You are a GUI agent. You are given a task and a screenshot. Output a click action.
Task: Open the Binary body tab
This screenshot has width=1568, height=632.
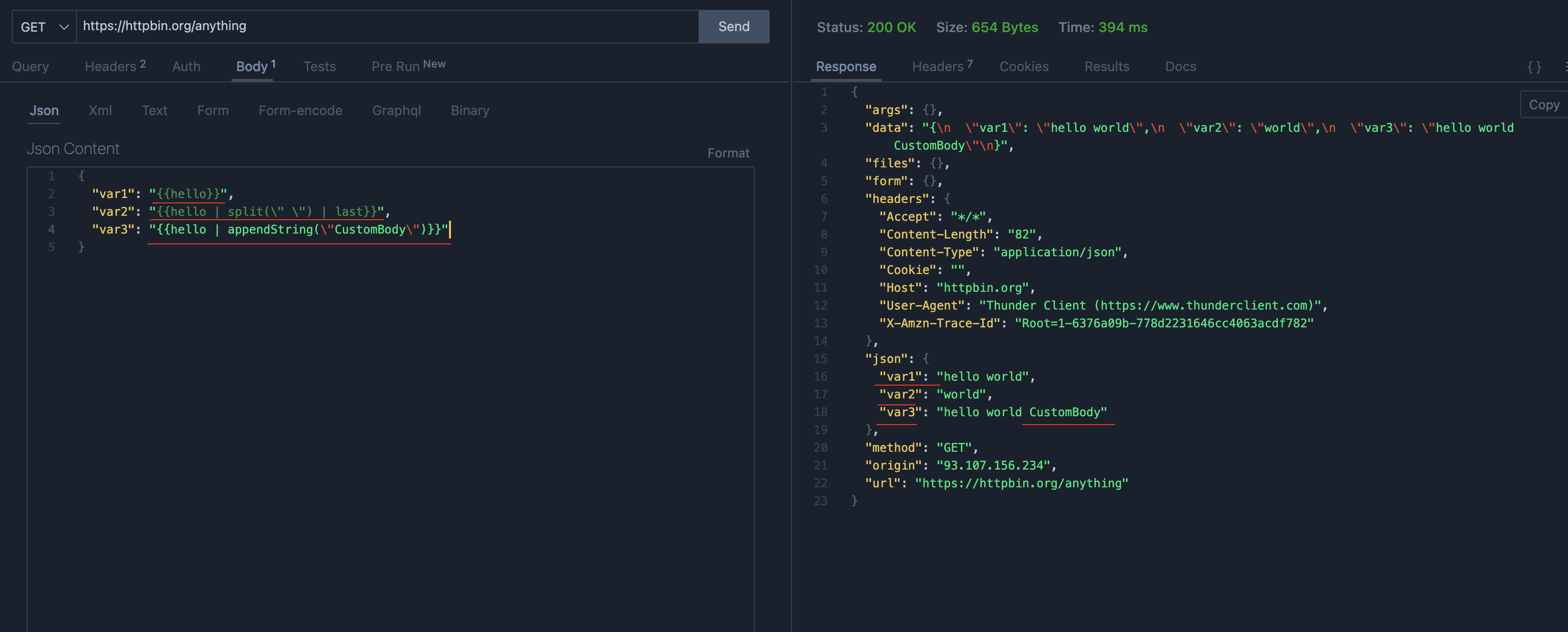tap(470, 111)
